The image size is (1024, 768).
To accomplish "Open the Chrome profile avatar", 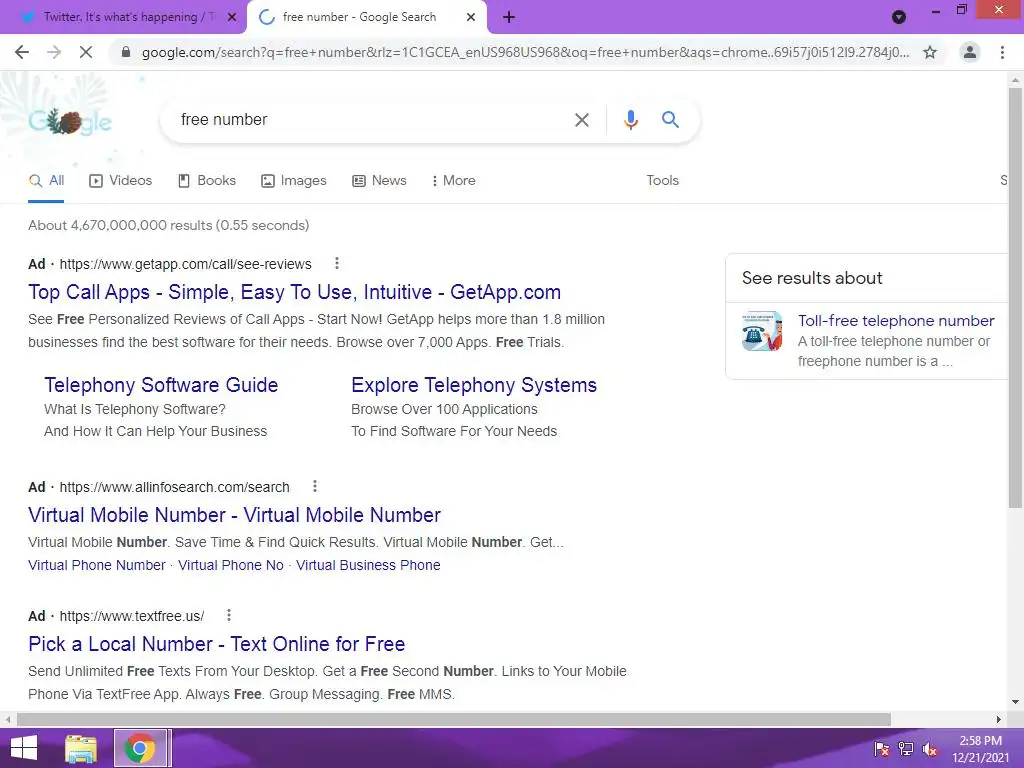I will (x=970, y=52).
